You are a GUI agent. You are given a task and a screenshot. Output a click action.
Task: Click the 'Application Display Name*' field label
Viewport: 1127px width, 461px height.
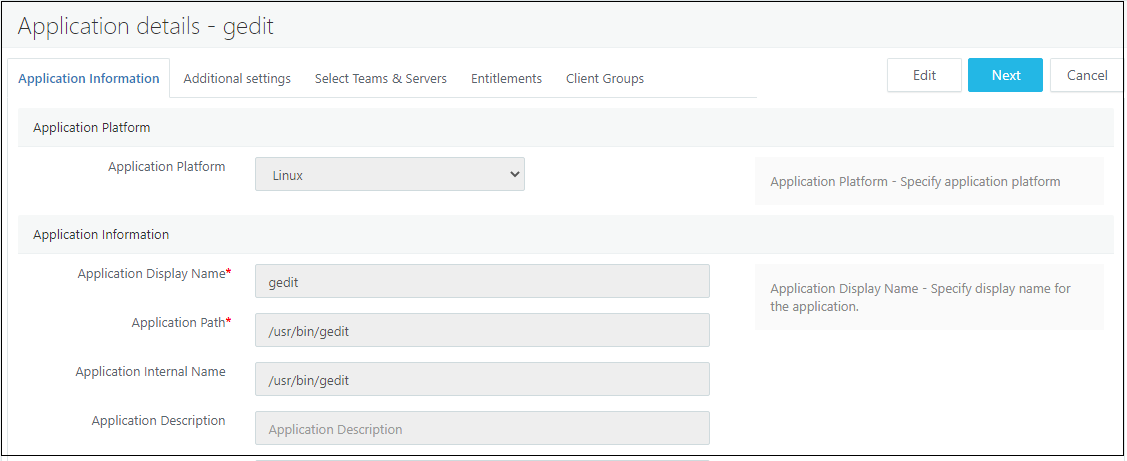click(155, 273)
